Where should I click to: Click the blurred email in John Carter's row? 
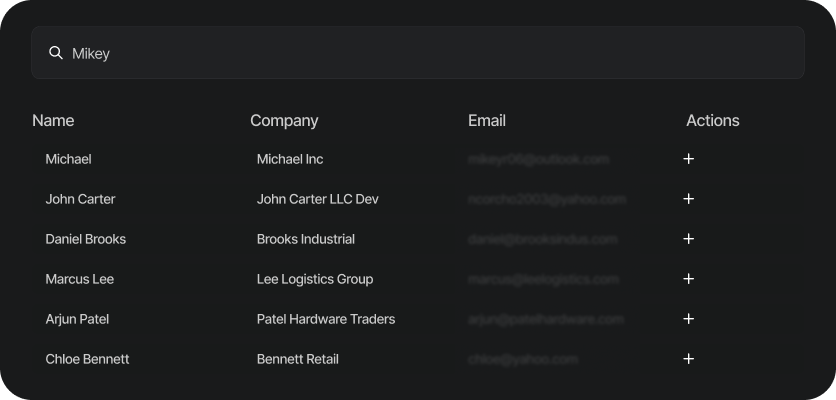click(x=547, y=199)
